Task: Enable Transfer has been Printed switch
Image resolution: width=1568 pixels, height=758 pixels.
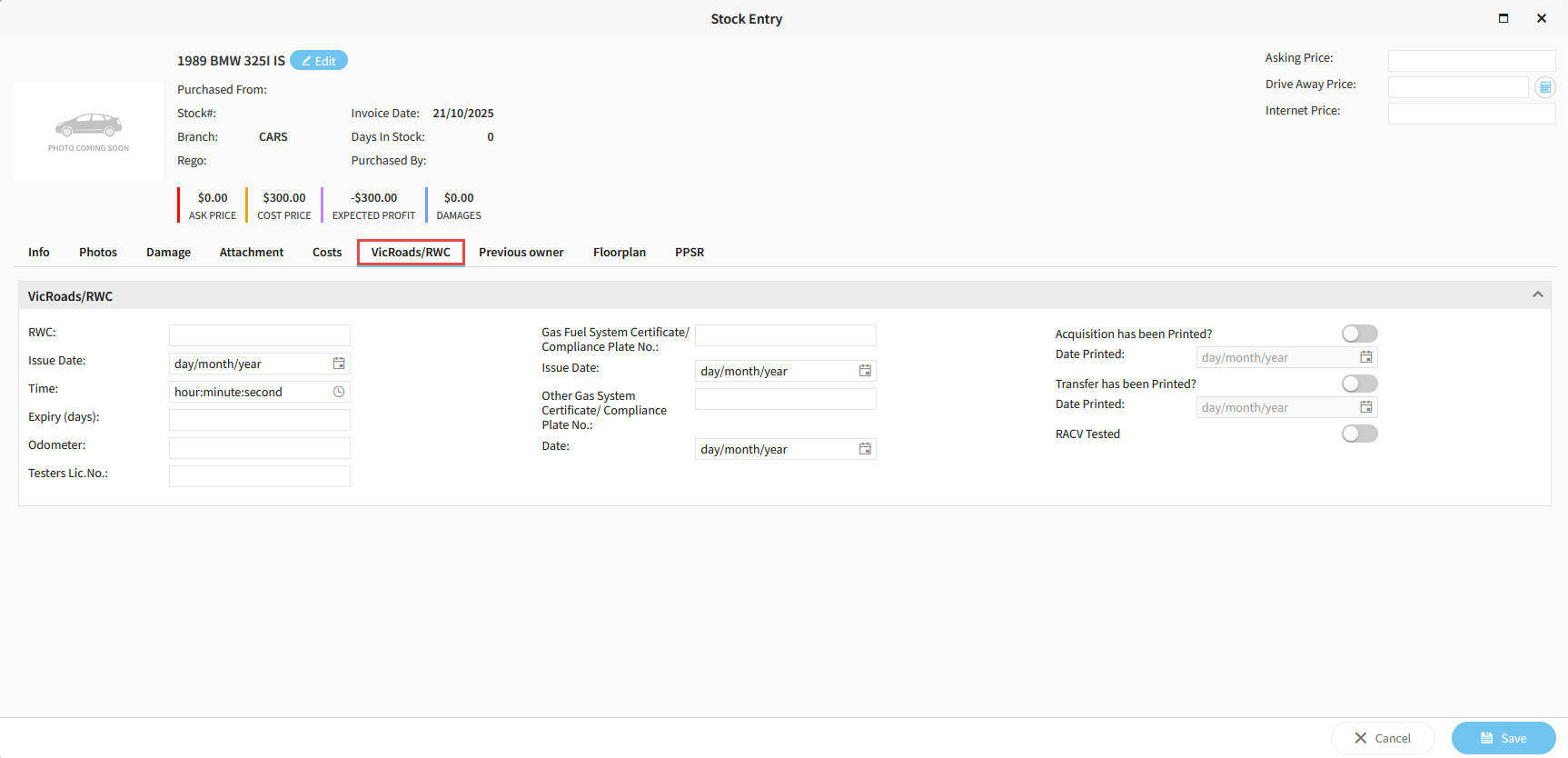Action: pos(1359,384)
